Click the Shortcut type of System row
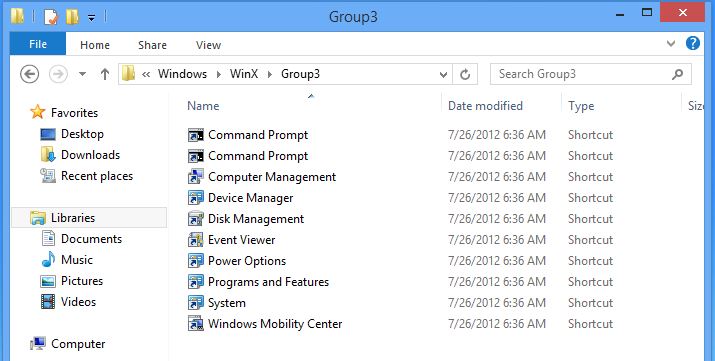The image size is (715, 361). (x=591, y=303)
